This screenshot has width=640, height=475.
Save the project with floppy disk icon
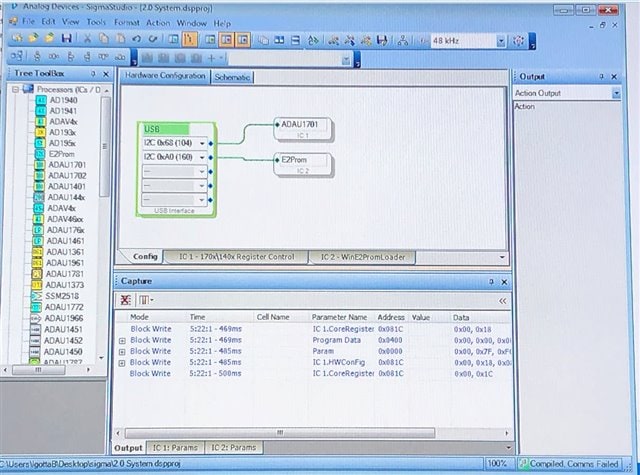67,39
